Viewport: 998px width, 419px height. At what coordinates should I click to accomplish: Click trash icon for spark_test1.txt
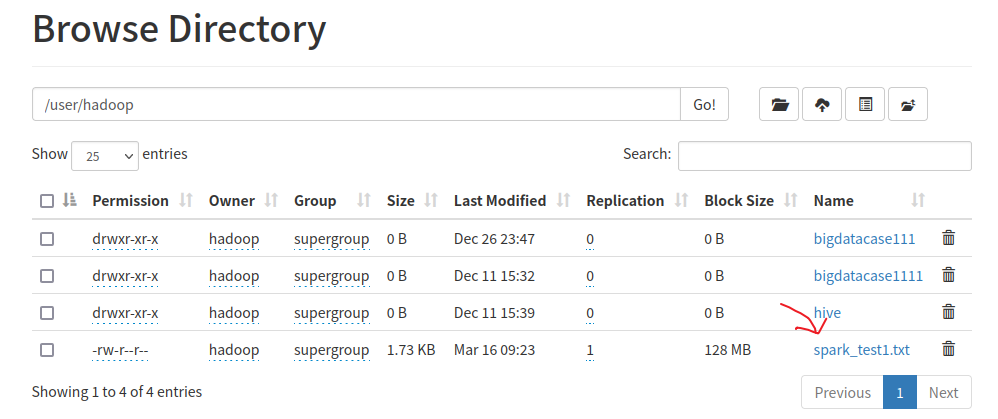(x=949, y=349)
